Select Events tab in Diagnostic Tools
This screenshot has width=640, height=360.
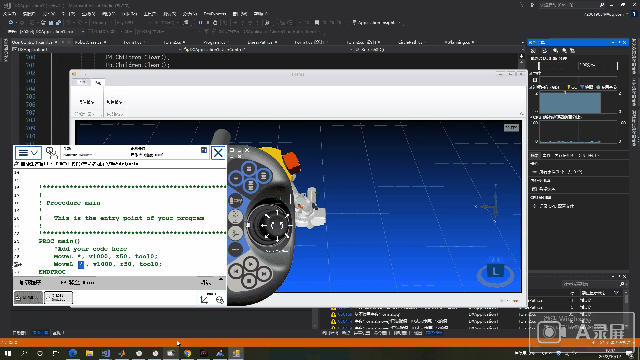(547, 156)
